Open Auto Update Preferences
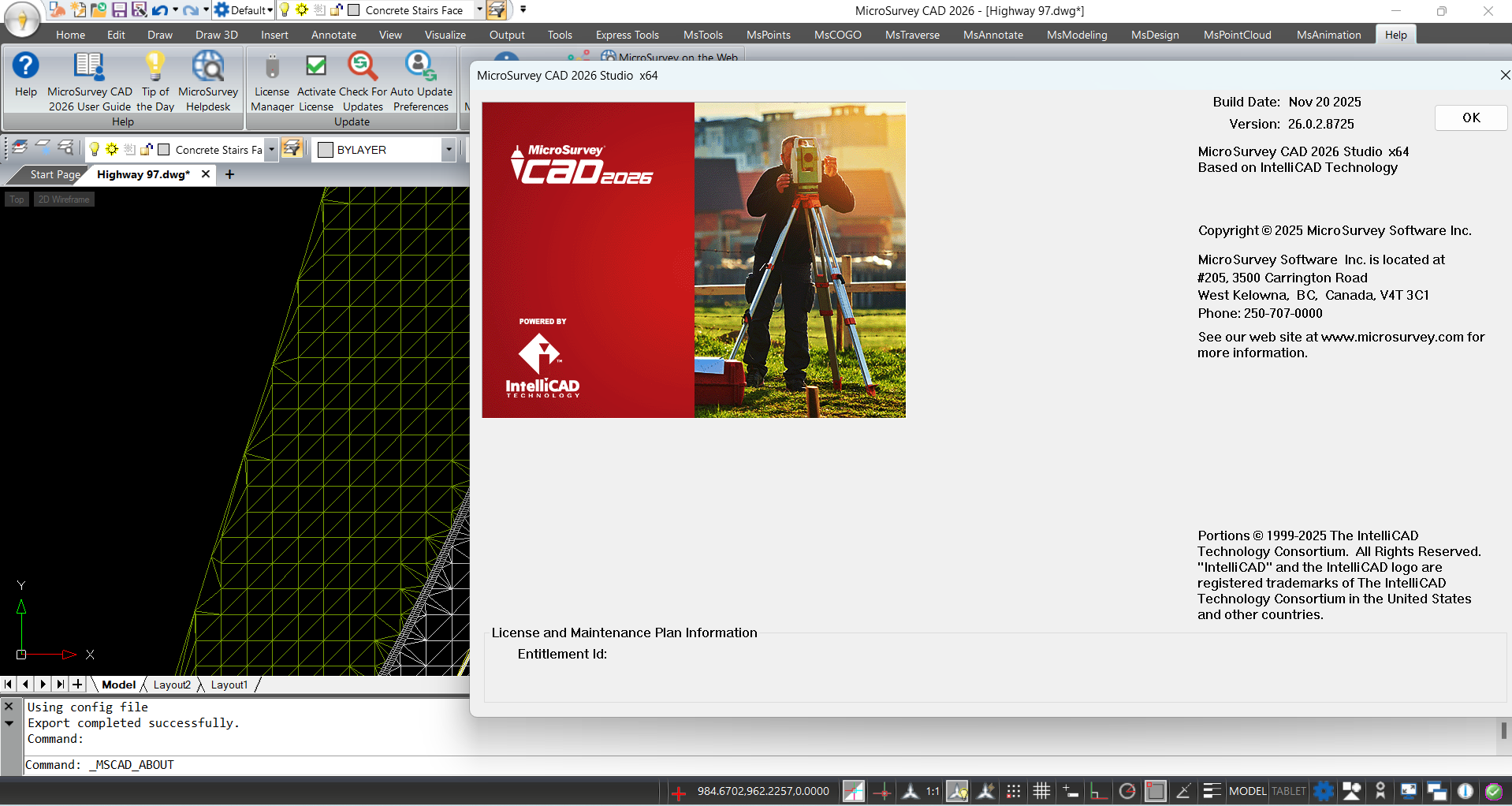 pos(421,81)
